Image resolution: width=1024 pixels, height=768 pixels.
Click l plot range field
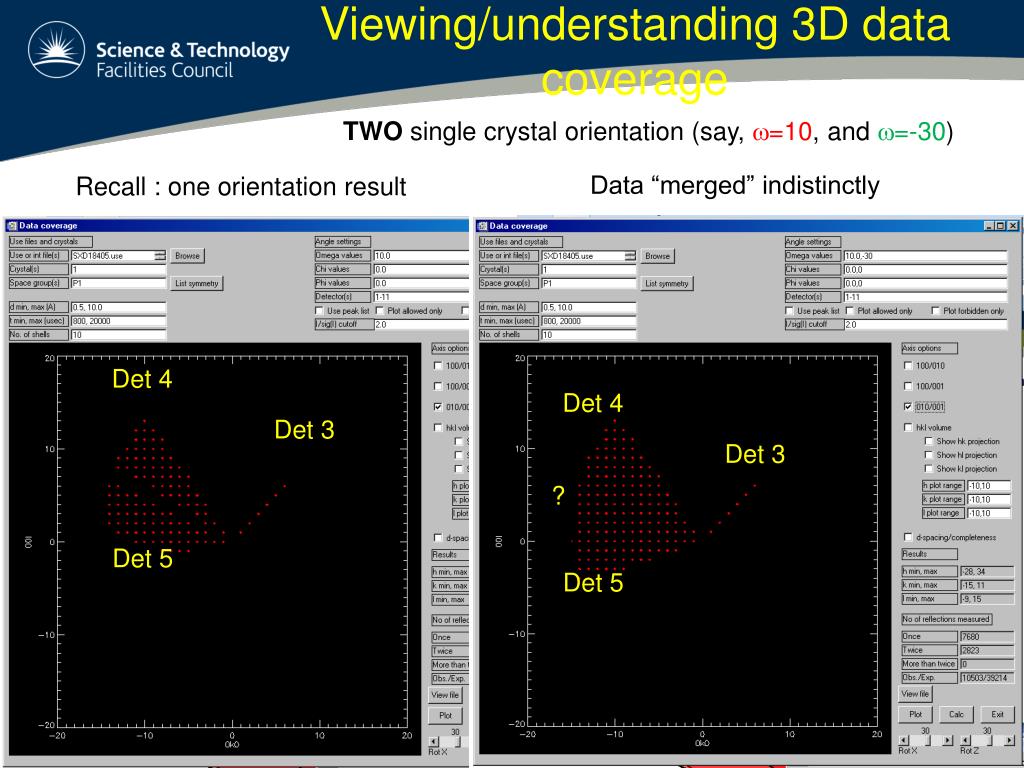tap(989, 513)
